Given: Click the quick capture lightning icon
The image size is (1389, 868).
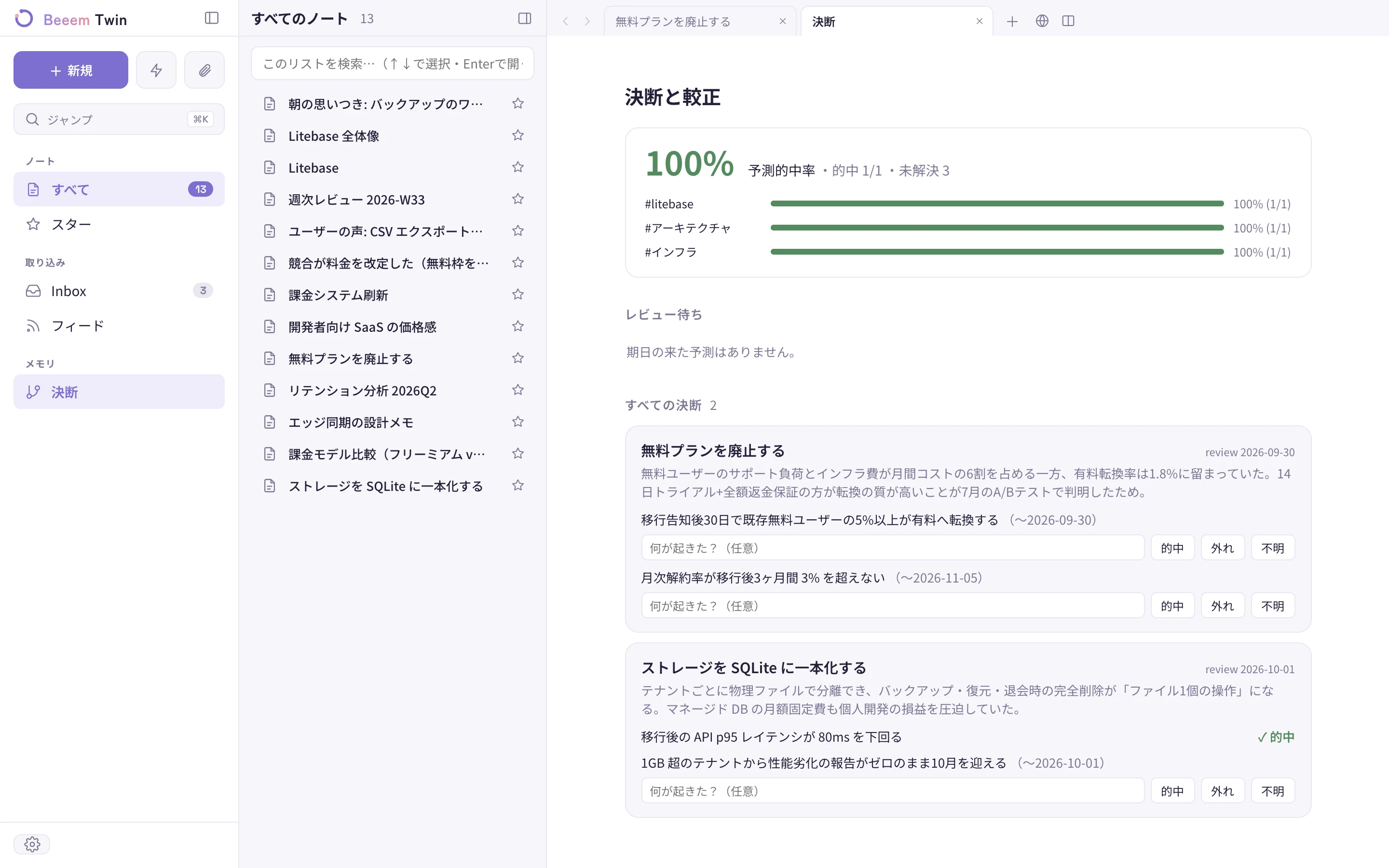Looking at the screenshot, I should point(156,70).
